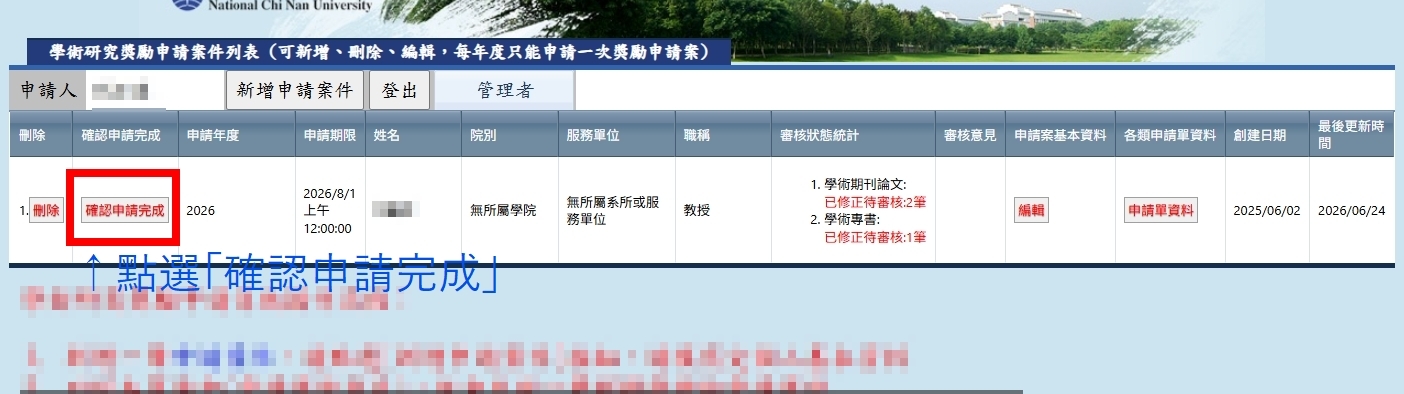The image size is (1404, 394).
Task: Open the 管理者 button
Action: [x=505, y=90]
